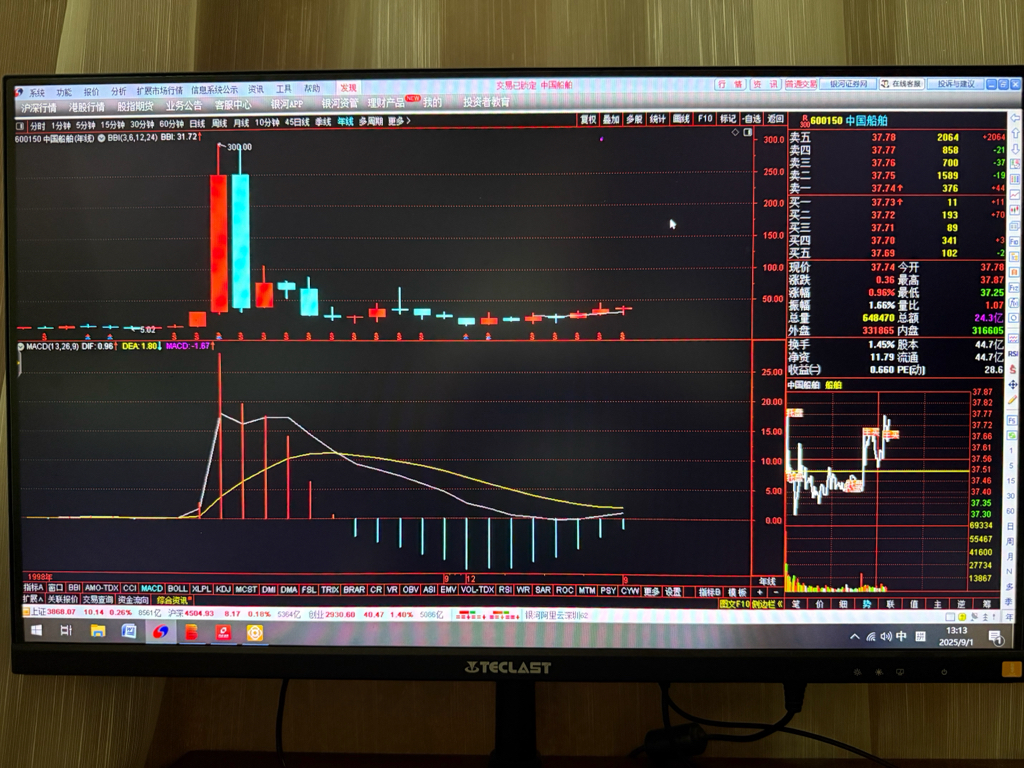Select the highlighted 年线 period
1024x768 pixels.
pos(345,122)
